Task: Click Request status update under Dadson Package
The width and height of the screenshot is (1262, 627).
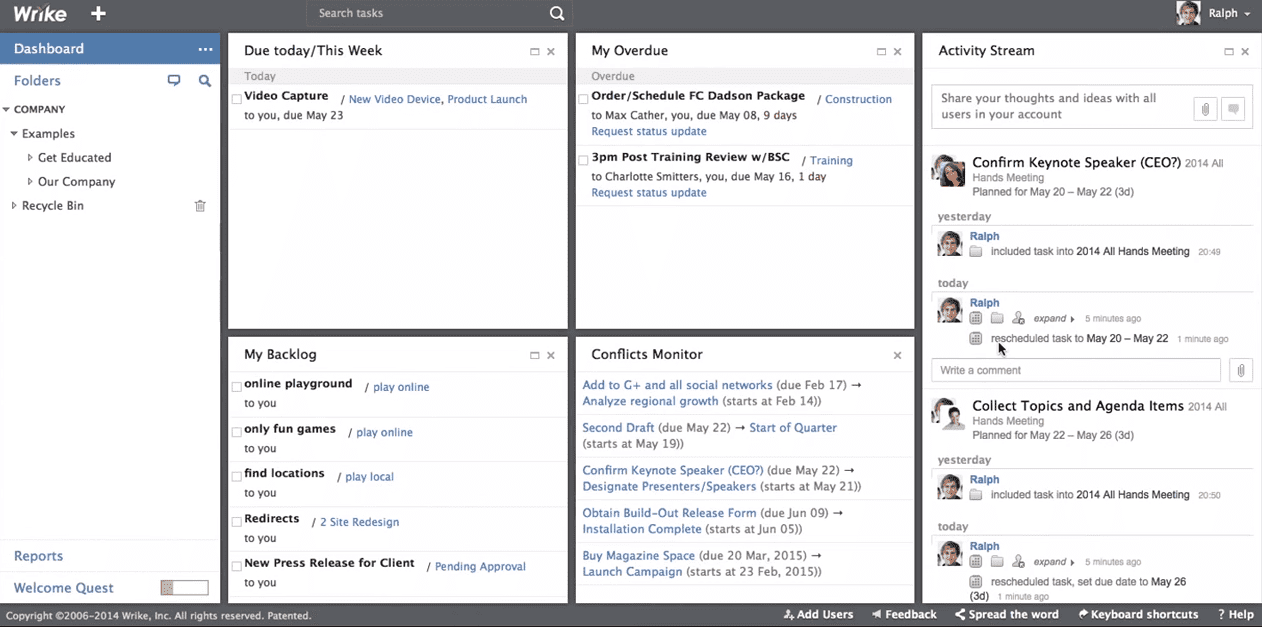Action: pyautogui.click(x=648, y=131)
